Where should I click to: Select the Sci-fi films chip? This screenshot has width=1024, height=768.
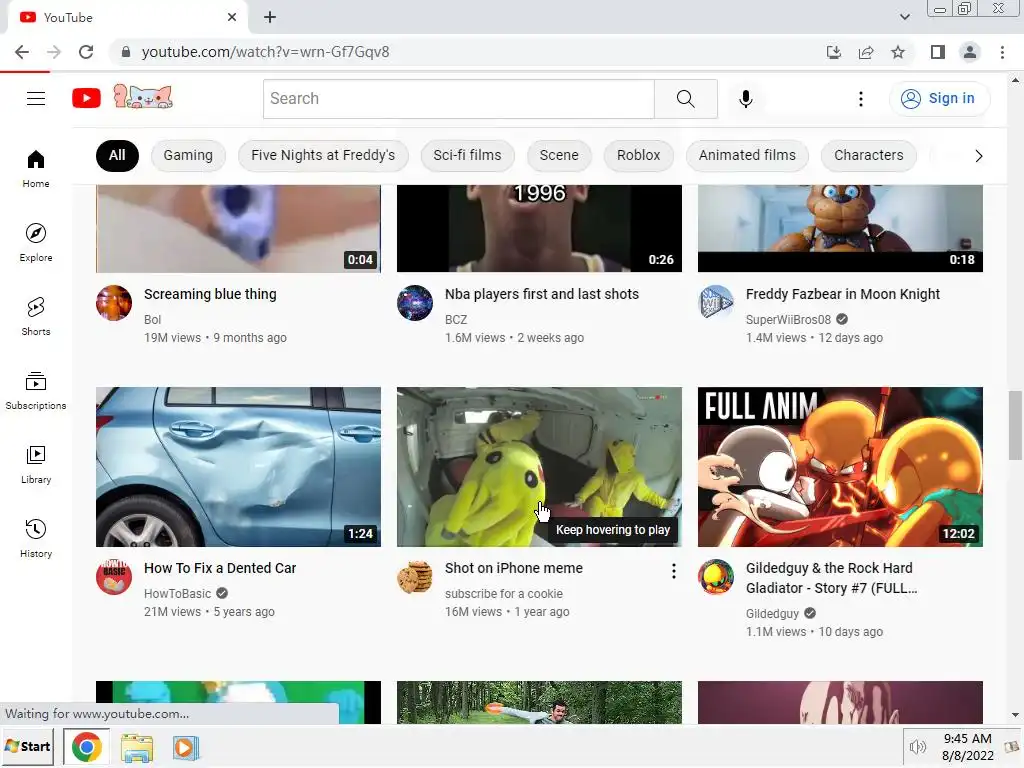tap(468, 155)
